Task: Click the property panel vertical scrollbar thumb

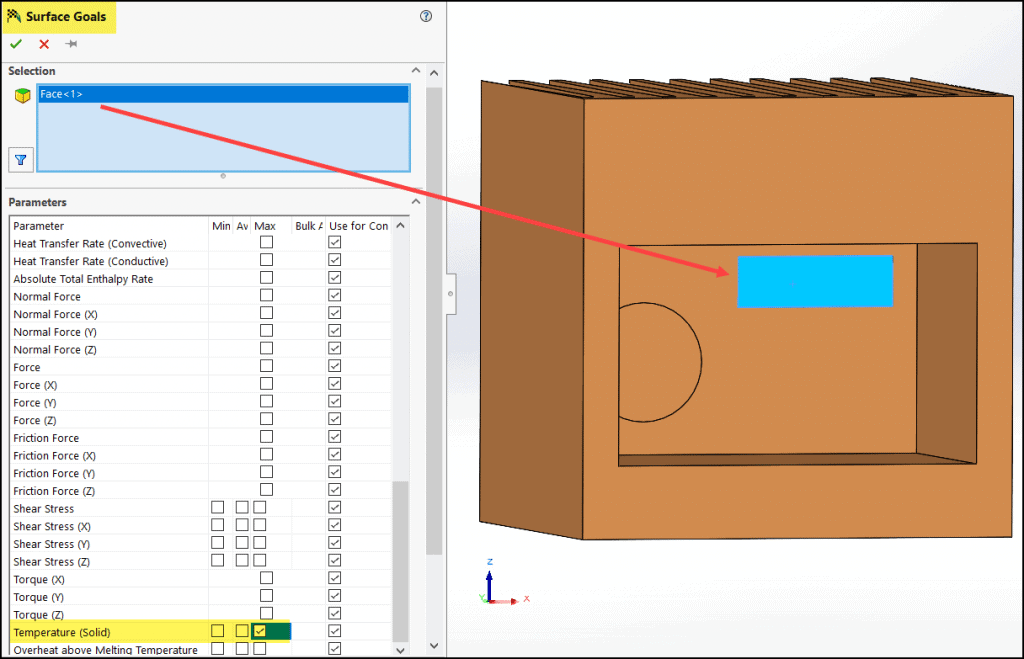Action: pyautogui.click(x=434, y=320)
